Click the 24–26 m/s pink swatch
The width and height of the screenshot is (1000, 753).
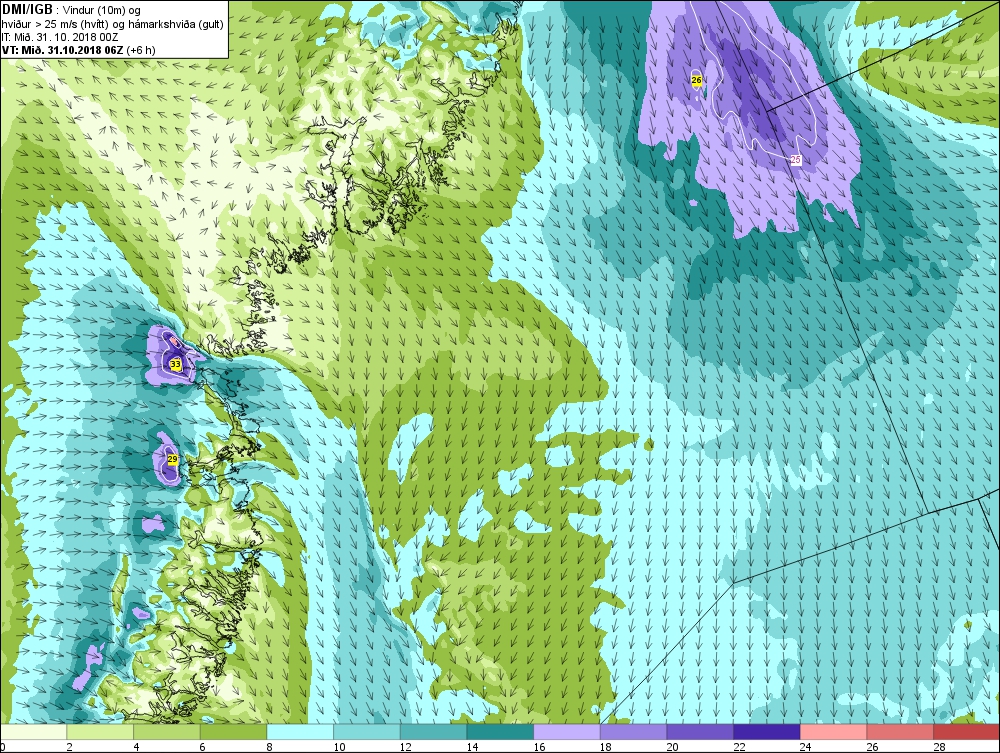click(x=833, y=732)
